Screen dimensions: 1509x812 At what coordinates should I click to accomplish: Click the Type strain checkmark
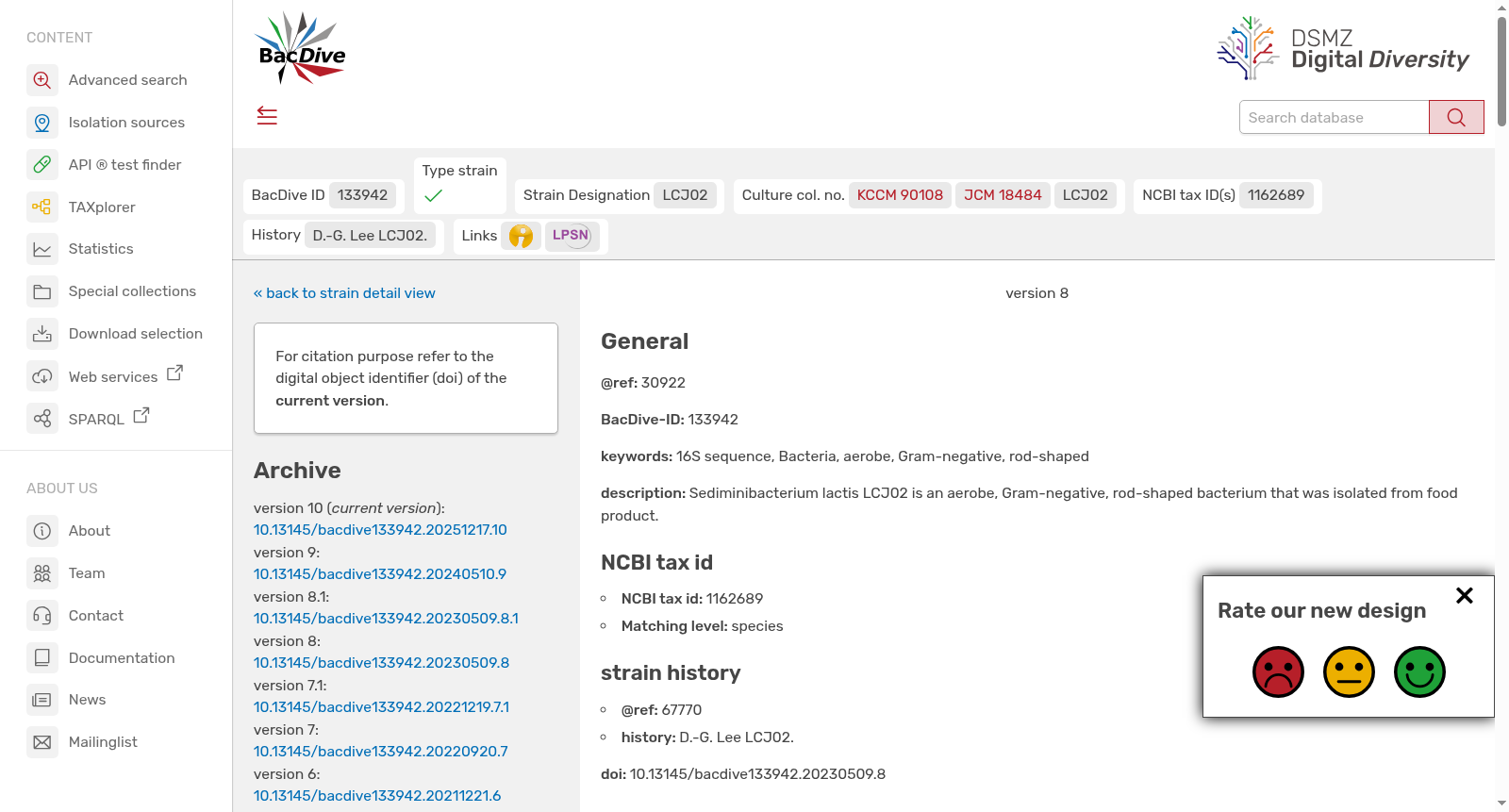tap(434, 196)
